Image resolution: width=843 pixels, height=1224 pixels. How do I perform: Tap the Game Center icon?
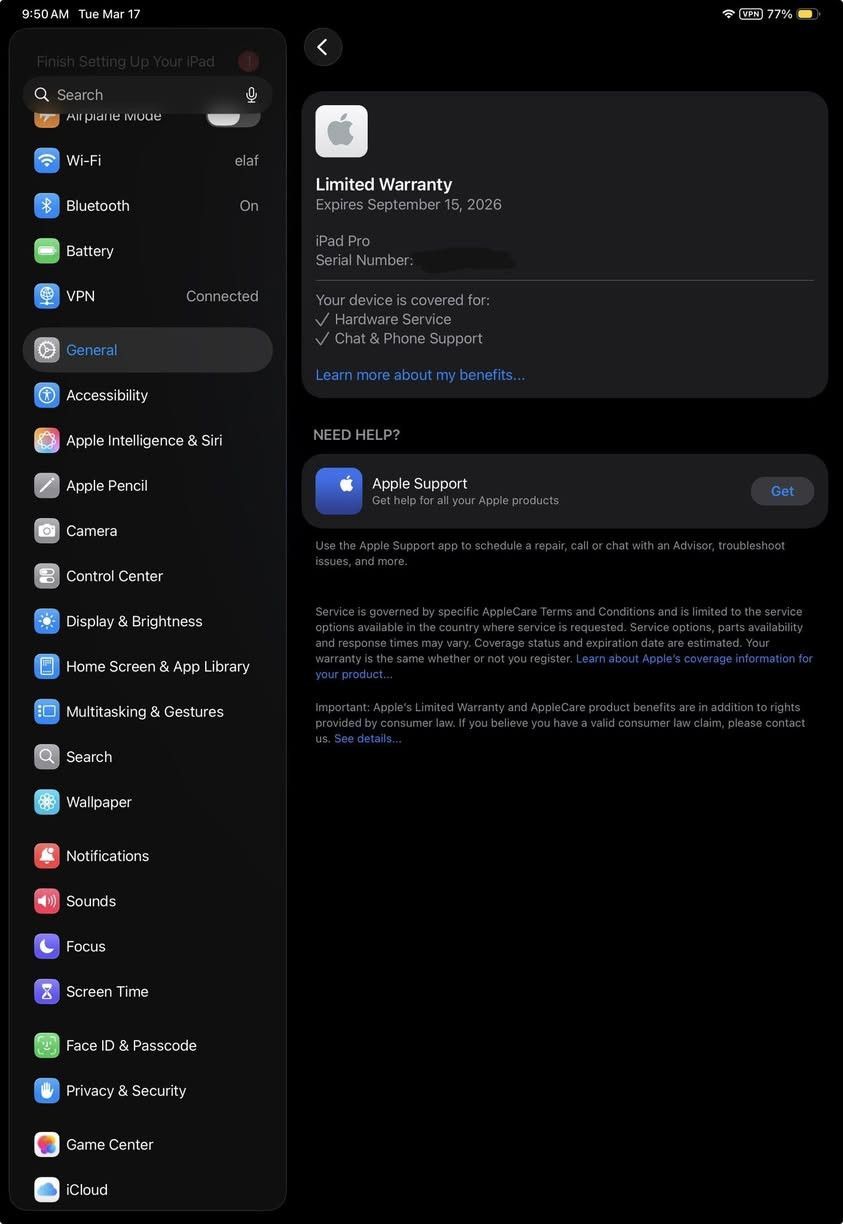(47, 1145)
